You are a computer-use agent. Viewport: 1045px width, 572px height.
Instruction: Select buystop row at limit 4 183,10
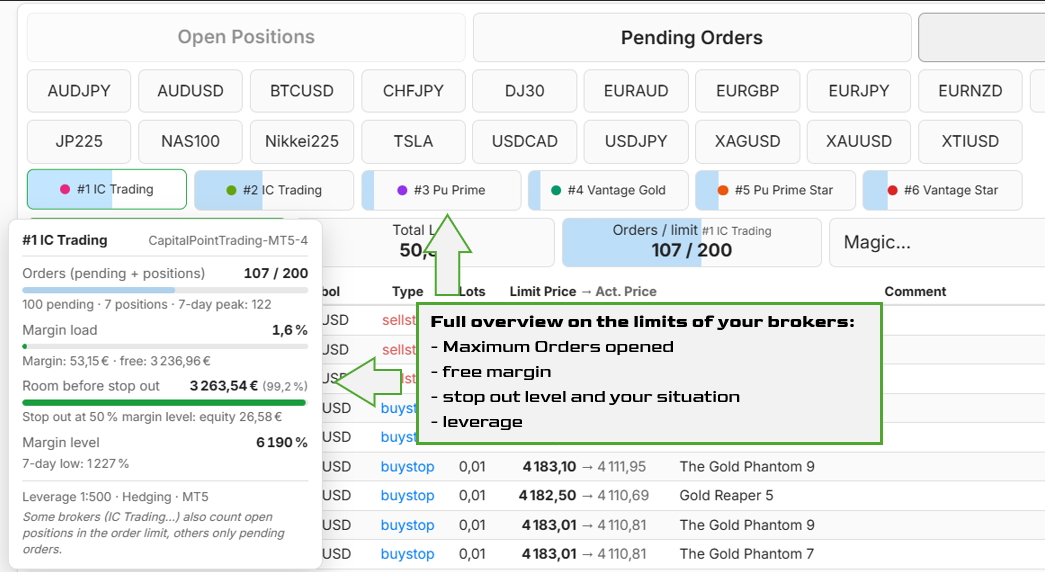(682, 467)
